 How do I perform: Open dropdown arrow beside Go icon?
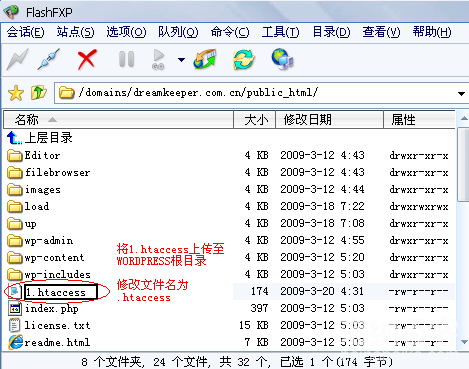click(x=181, y=60)
